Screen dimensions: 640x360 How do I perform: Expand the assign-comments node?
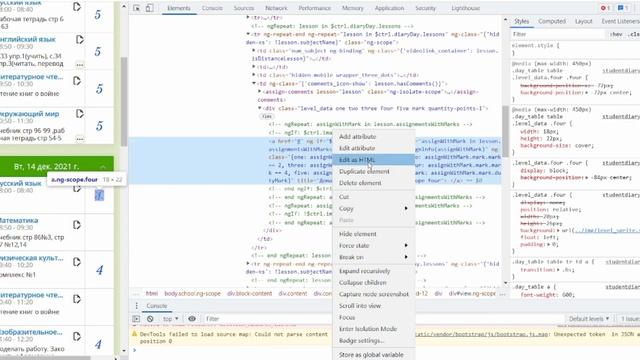coord(260,92)
